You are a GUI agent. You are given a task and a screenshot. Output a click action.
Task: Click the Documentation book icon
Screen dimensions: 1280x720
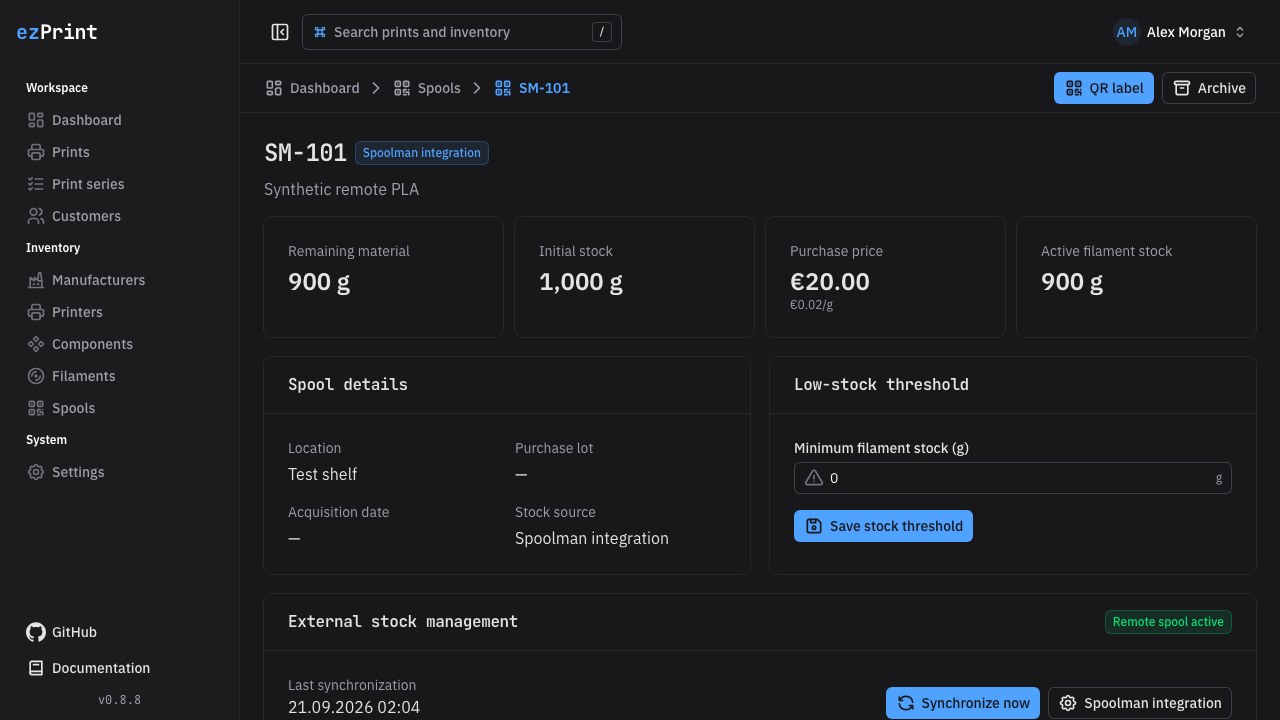click(36, 668)
